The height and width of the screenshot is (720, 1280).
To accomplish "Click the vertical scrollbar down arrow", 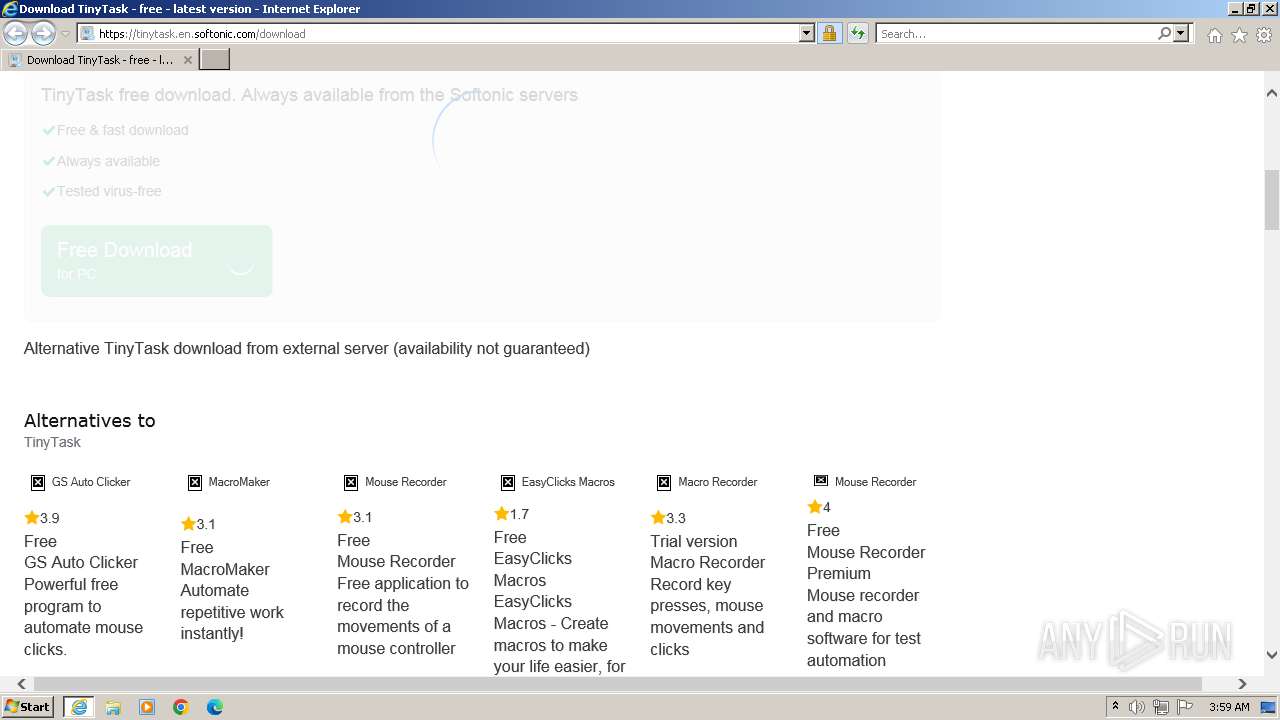I will (x=1272, y=655).
